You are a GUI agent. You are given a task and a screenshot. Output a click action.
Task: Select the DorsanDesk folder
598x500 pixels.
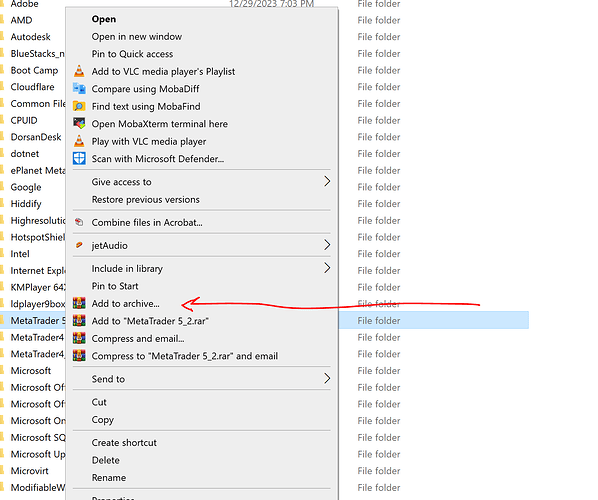click(x=36, y=137)
